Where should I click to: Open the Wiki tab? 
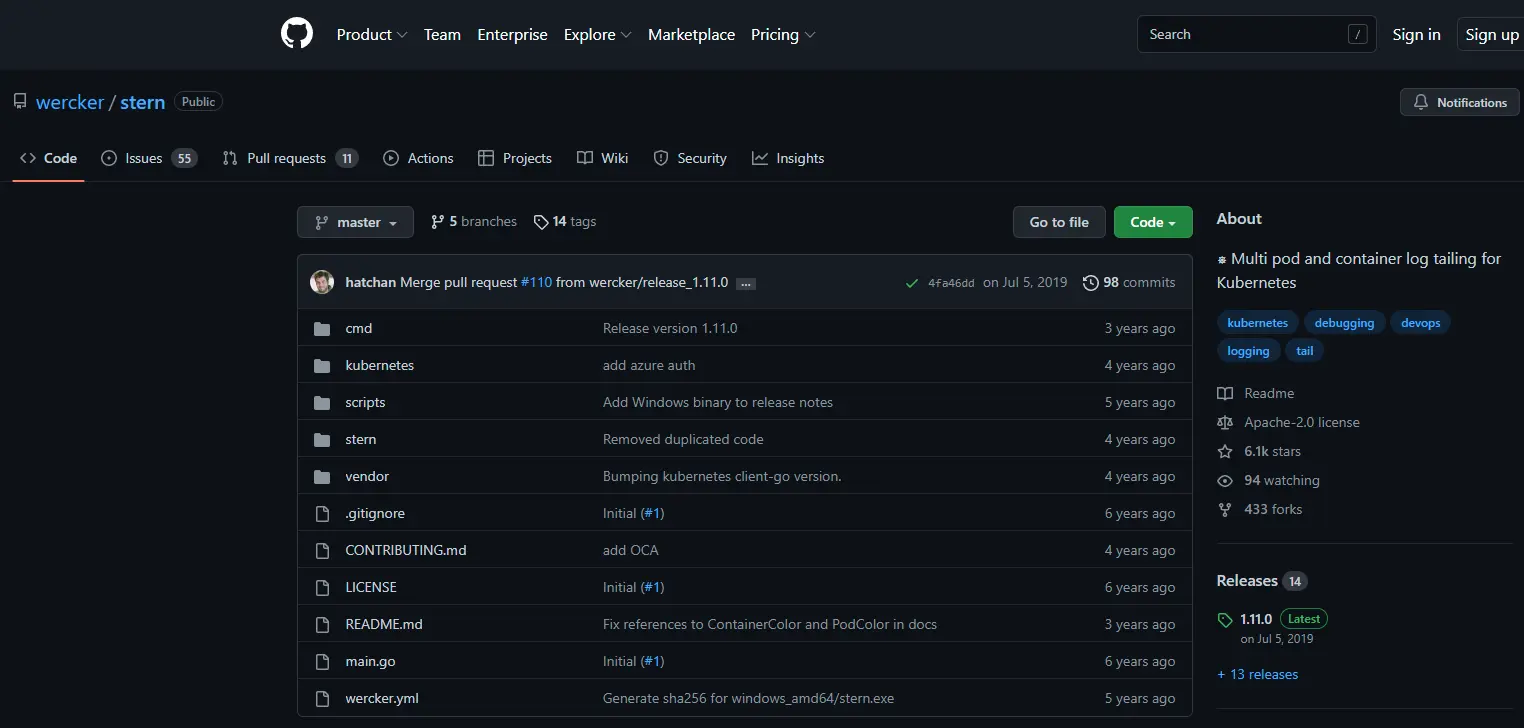603,158
